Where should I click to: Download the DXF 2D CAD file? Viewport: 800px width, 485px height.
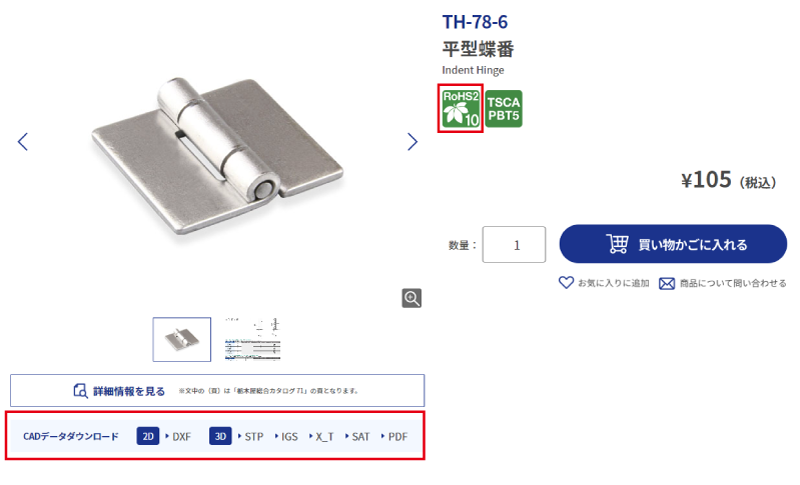(x=181, y=437)
